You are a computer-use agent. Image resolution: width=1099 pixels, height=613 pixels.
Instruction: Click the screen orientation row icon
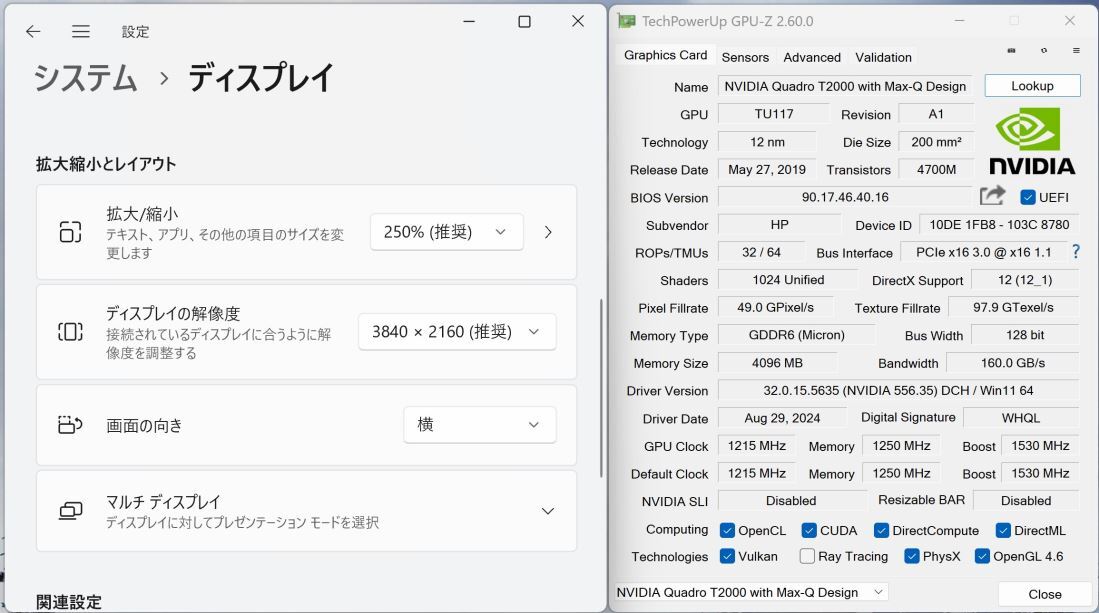tap(70, 425)
